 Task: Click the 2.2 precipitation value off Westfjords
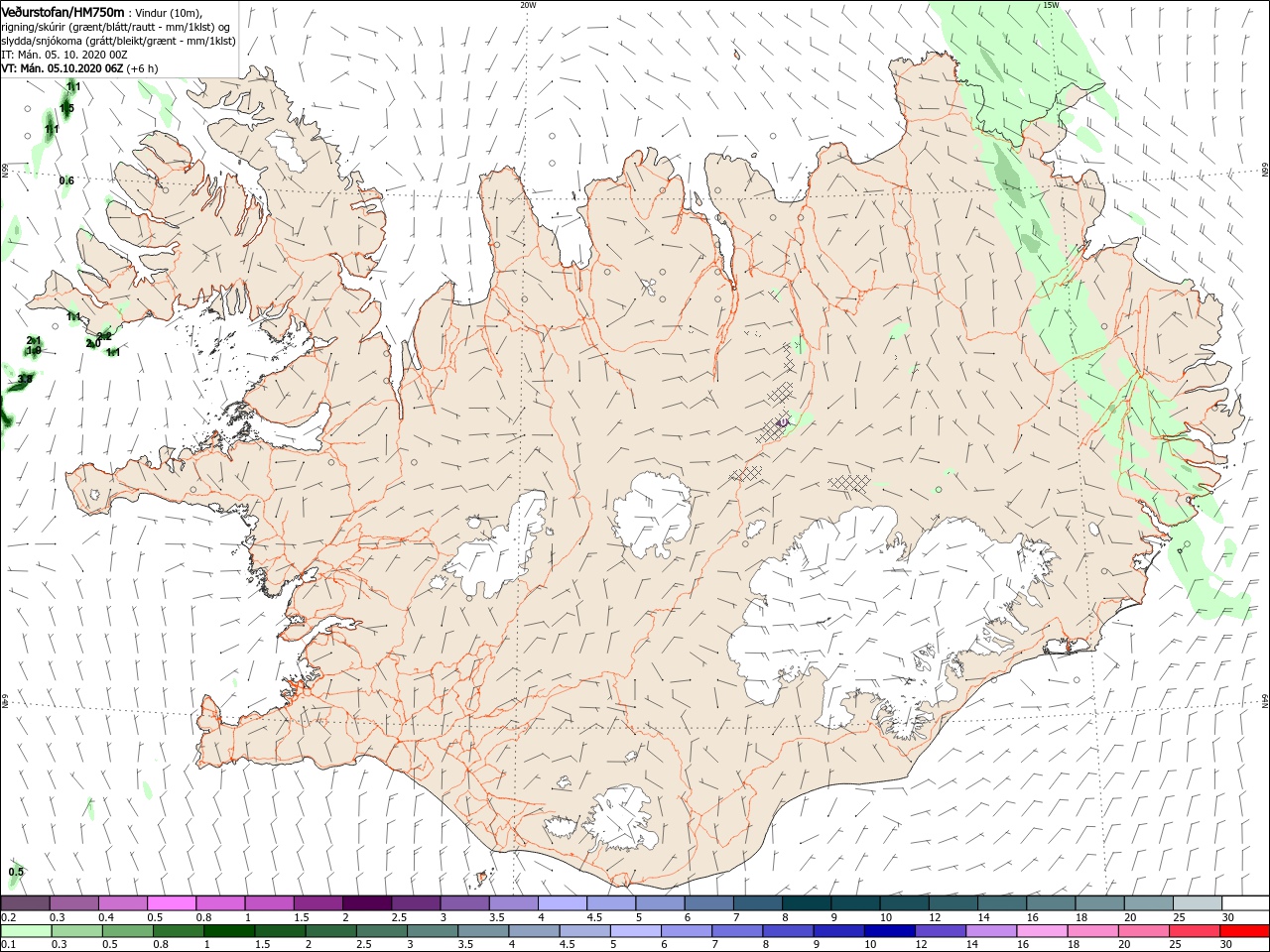coord(104,337)
